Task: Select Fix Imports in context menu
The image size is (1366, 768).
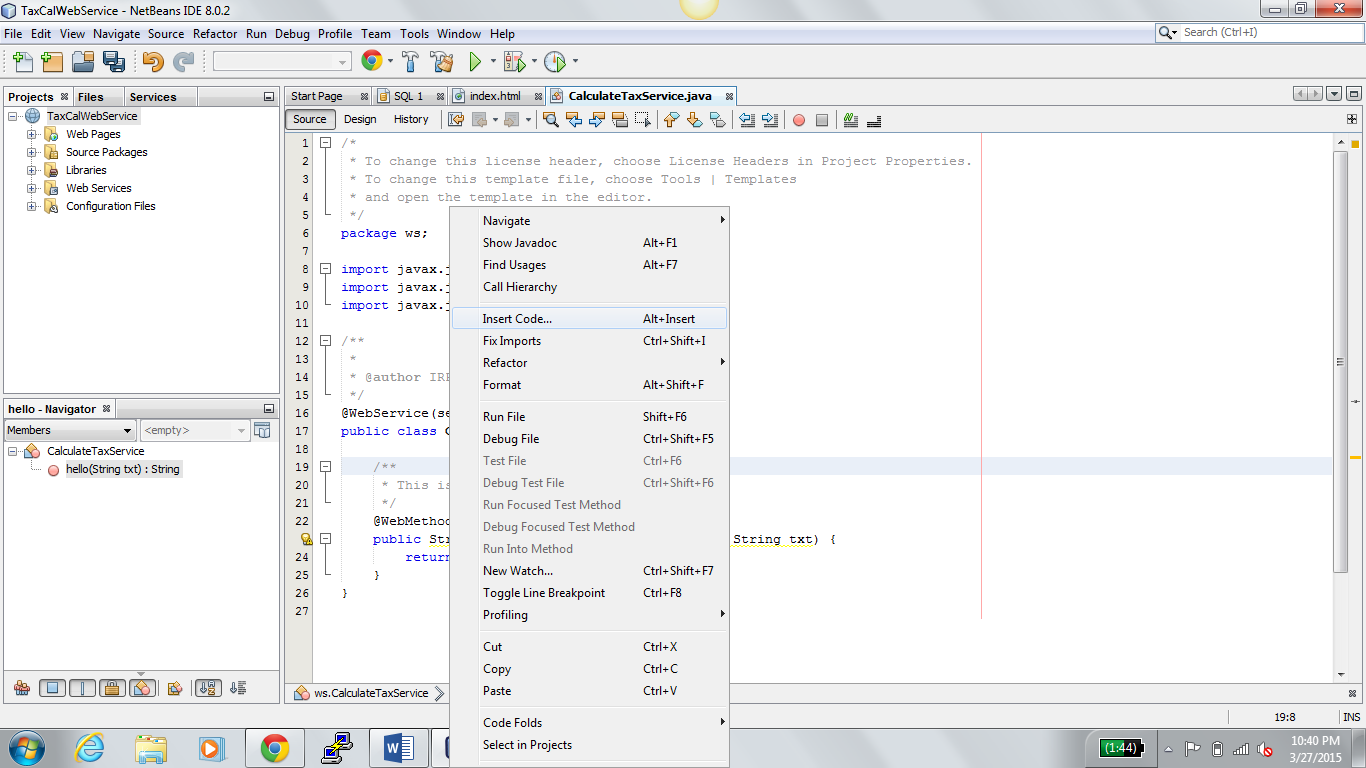Action: (589, 341)
